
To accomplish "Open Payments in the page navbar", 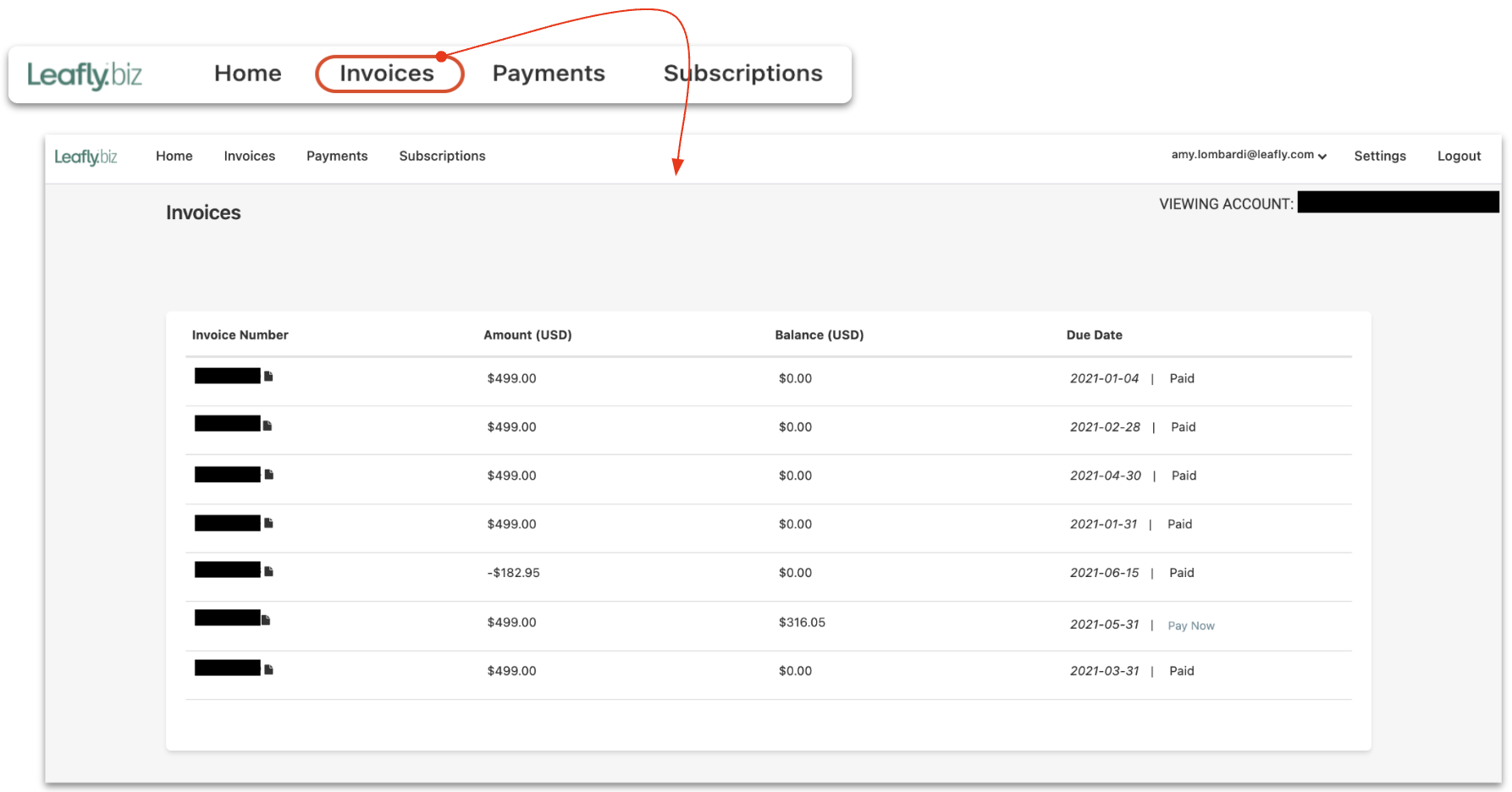I will (337, 156).
